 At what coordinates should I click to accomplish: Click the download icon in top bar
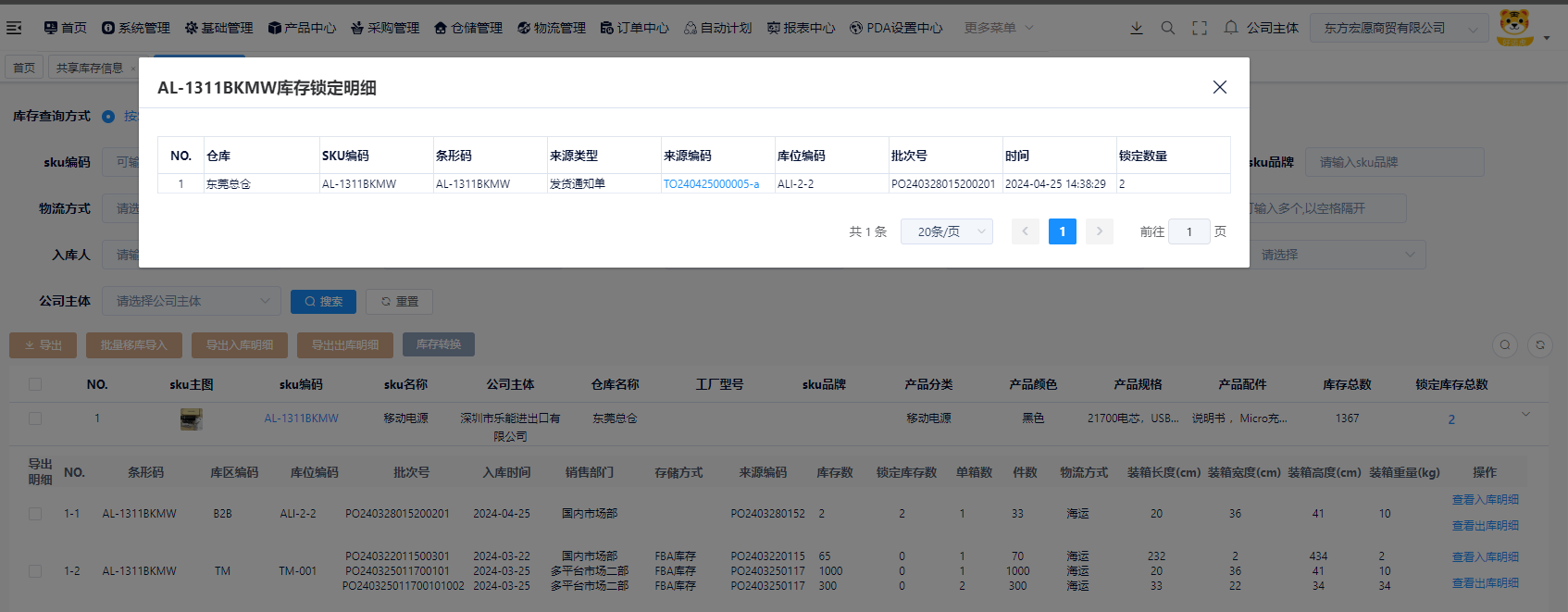(1137, 28)
